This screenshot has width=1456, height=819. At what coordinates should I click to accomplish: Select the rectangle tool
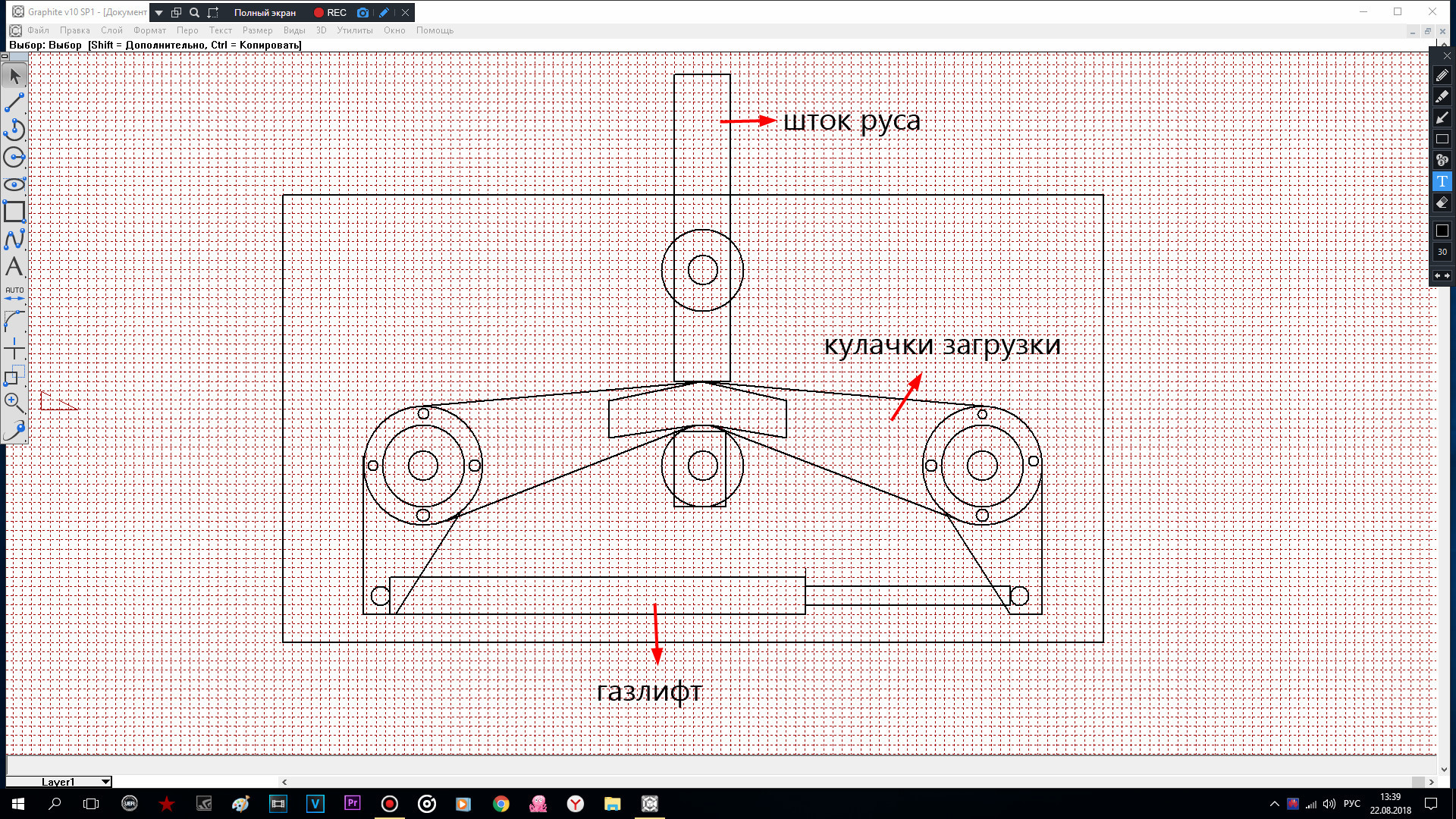point(14,212)
